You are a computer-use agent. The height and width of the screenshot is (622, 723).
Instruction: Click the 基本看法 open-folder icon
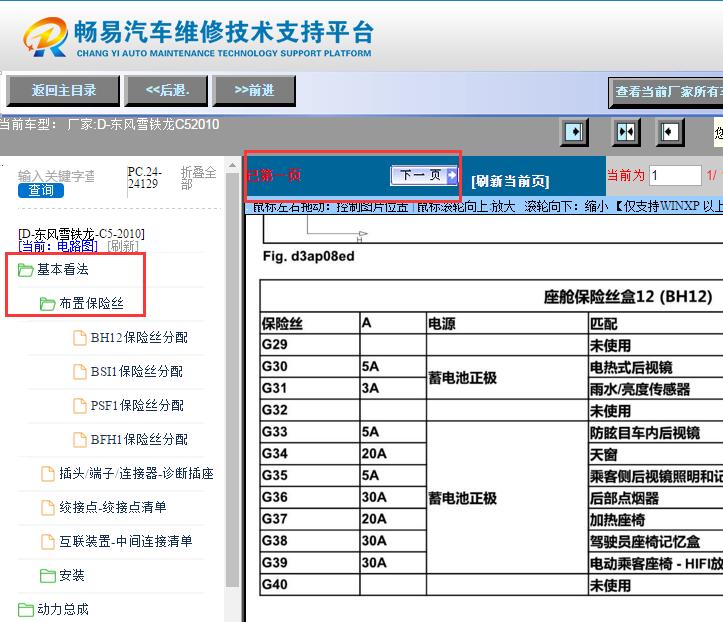tap(26, 270)
